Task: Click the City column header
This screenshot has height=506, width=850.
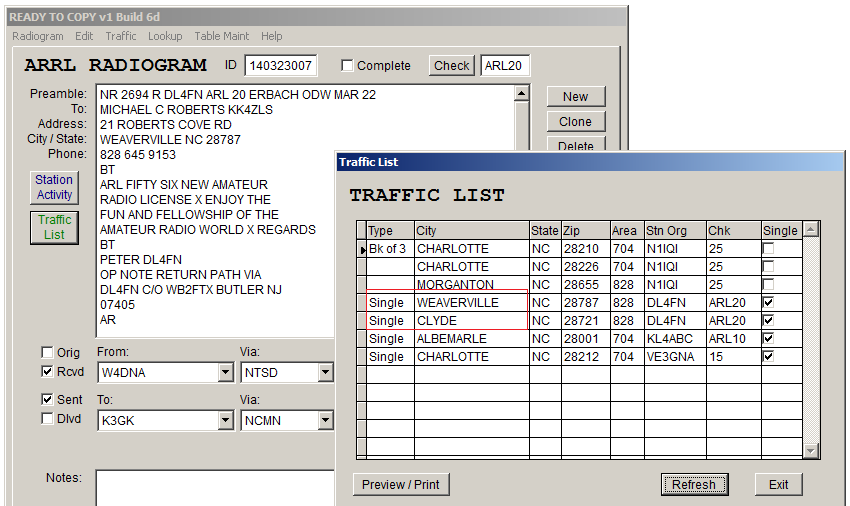Action: 472,230
